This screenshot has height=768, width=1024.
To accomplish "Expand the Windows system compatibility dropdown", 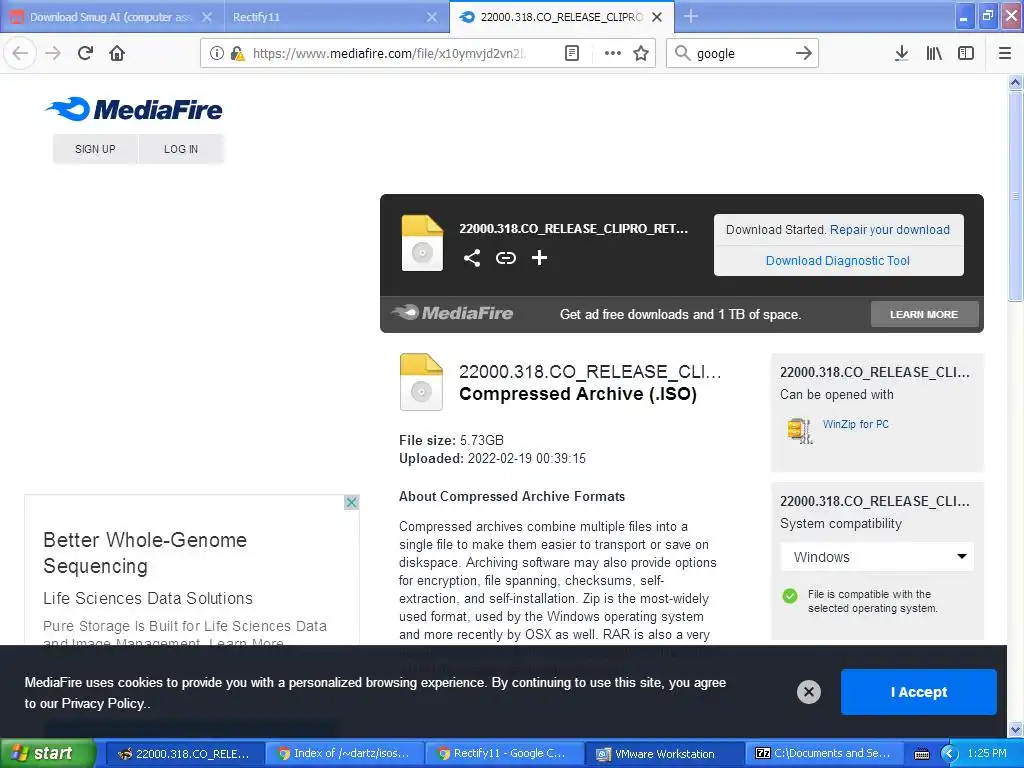I will pos(877,557).
